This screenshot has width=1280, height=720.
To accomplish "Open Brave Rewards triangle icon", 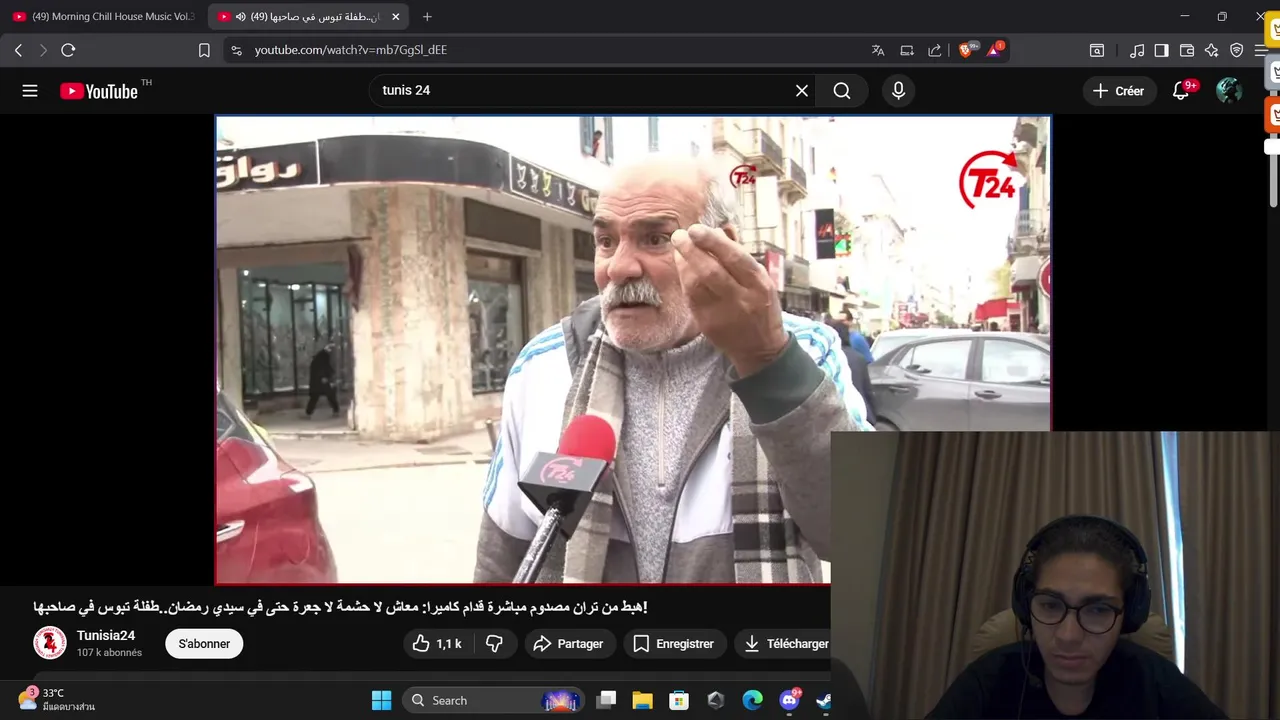I will [x=994, y=50].
